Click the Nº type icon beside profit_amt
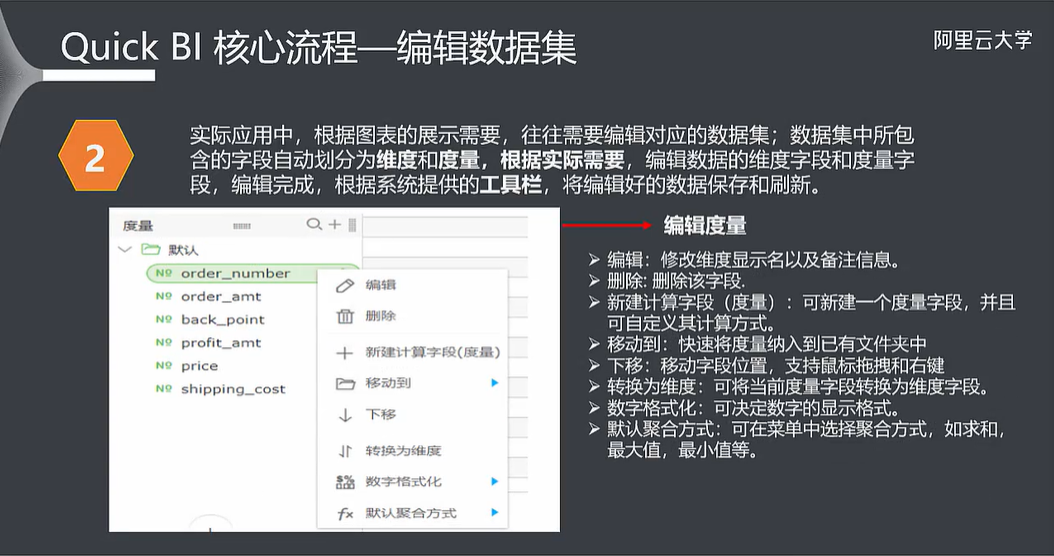Viewport: 1054px width, 556px height. click(x=164, y=342)
